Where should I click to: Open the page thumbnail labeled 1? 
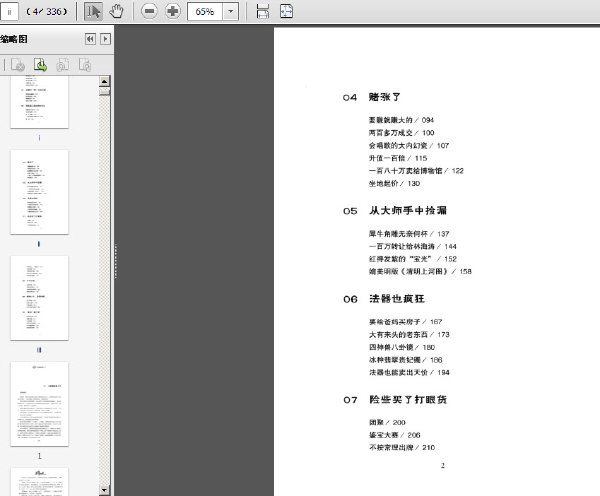(39, 404)
